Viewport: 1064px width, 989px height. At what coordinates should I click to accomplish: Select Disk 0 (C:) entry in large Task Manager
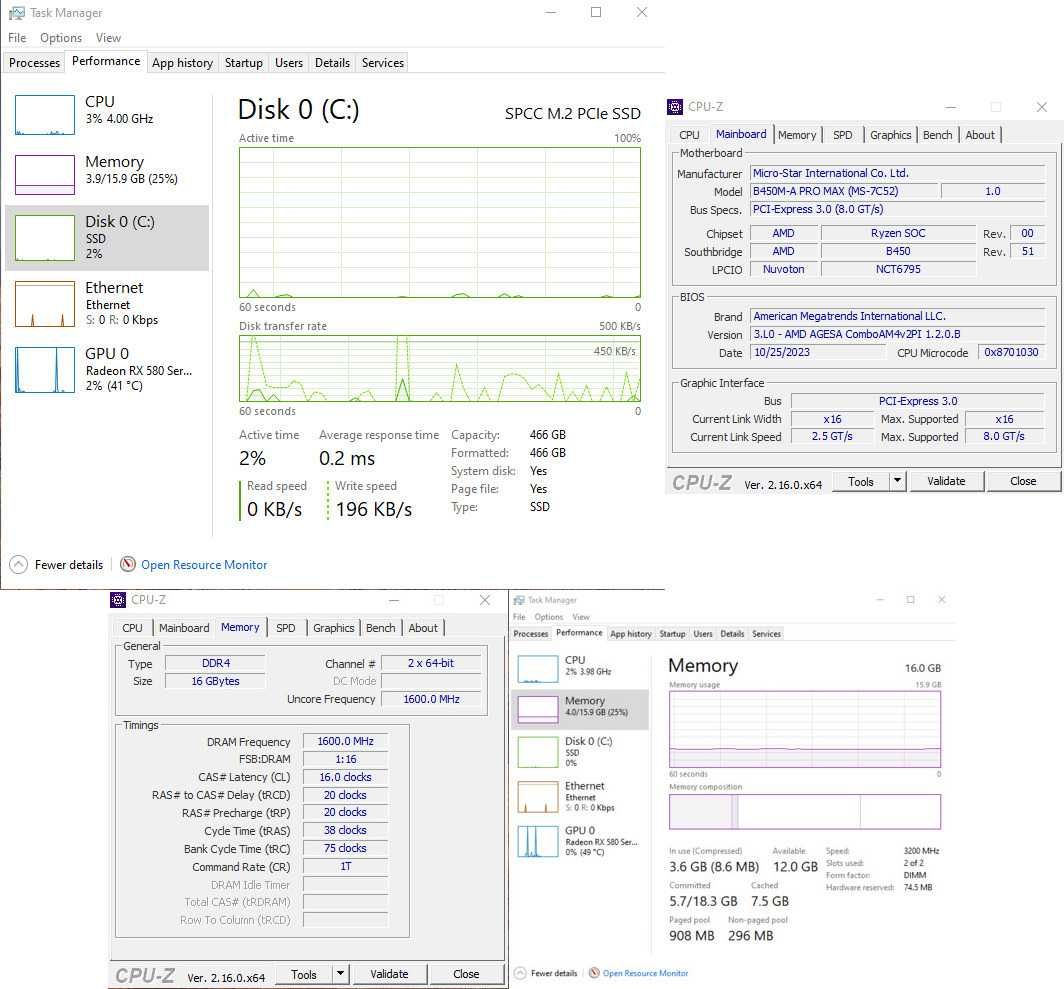pyautogui.click(x=107, y=238)
